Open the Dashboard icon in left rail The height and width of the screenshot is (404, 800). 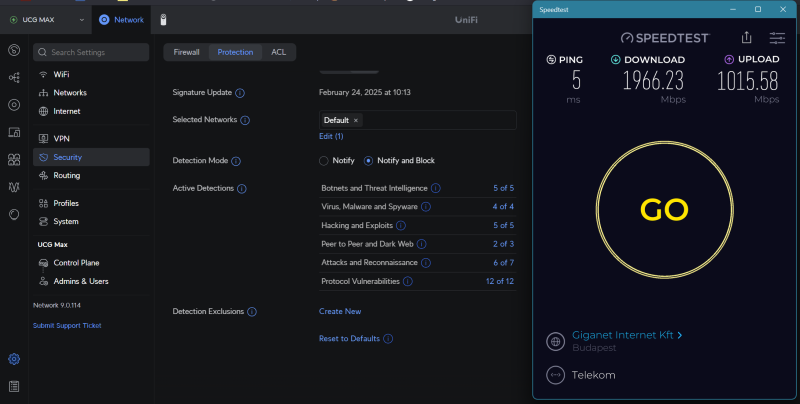click(x=14, y=50)
